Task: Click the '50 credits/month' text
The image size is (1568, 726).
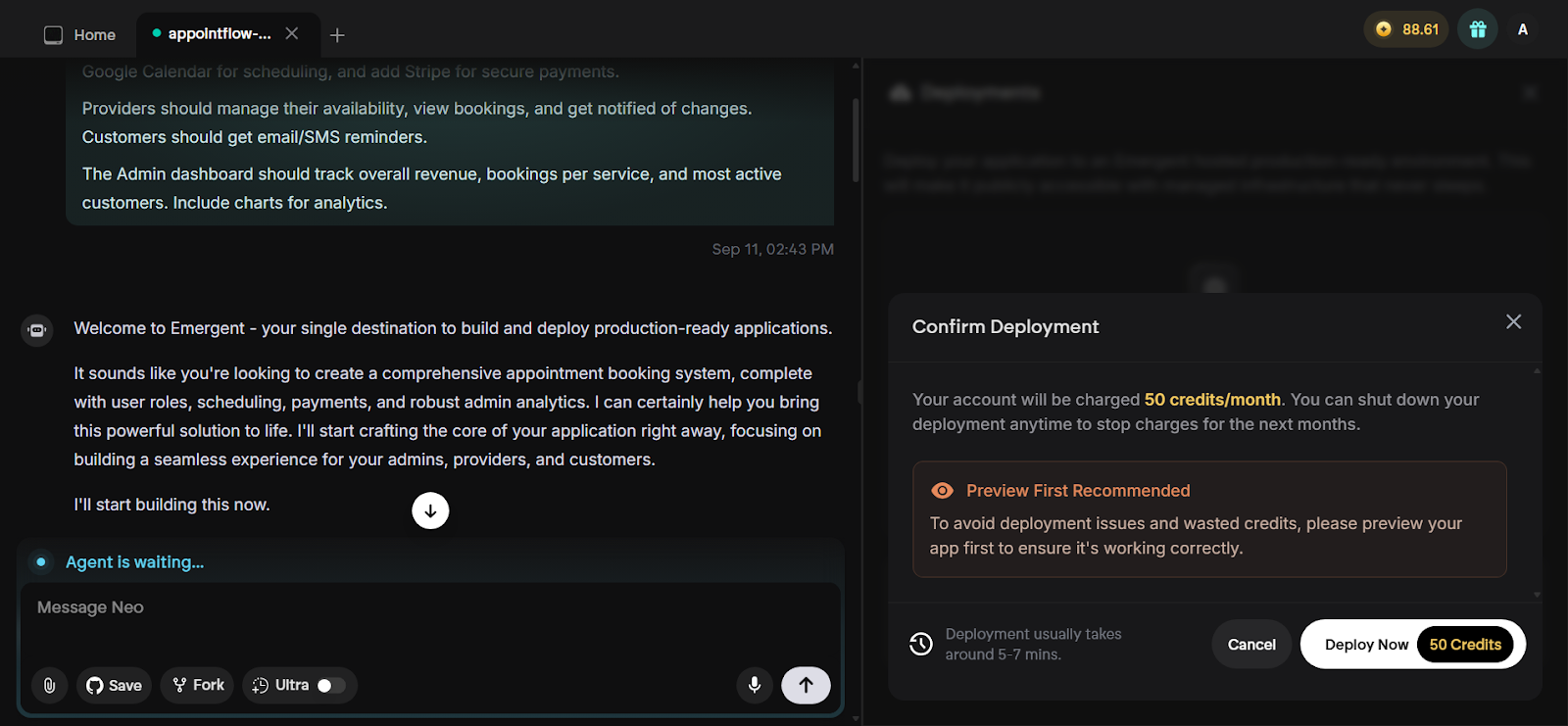Action: point(1212,400)
